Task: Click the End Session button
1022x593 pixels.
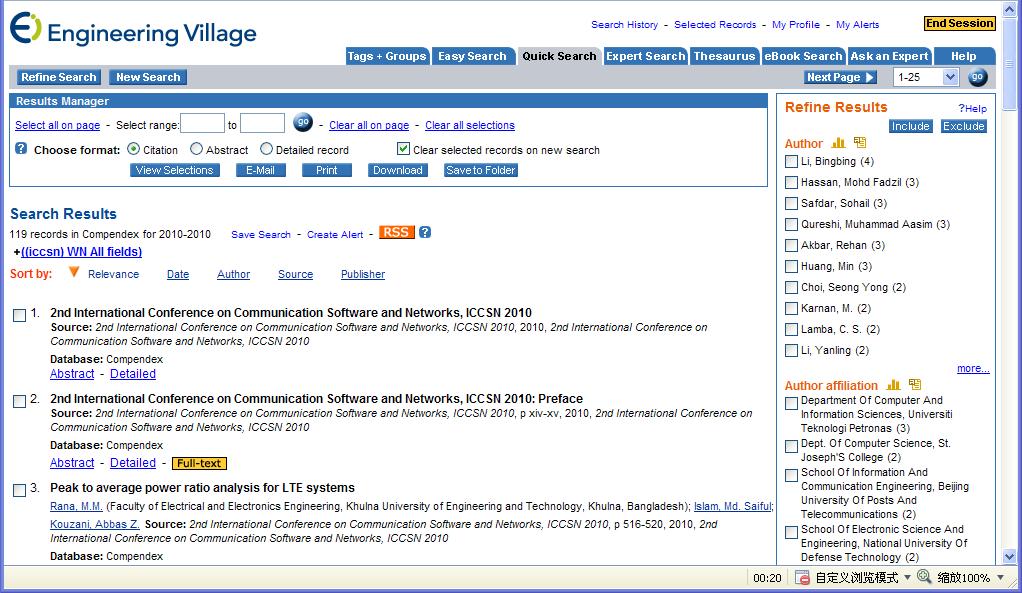Action: coord(960,23)
